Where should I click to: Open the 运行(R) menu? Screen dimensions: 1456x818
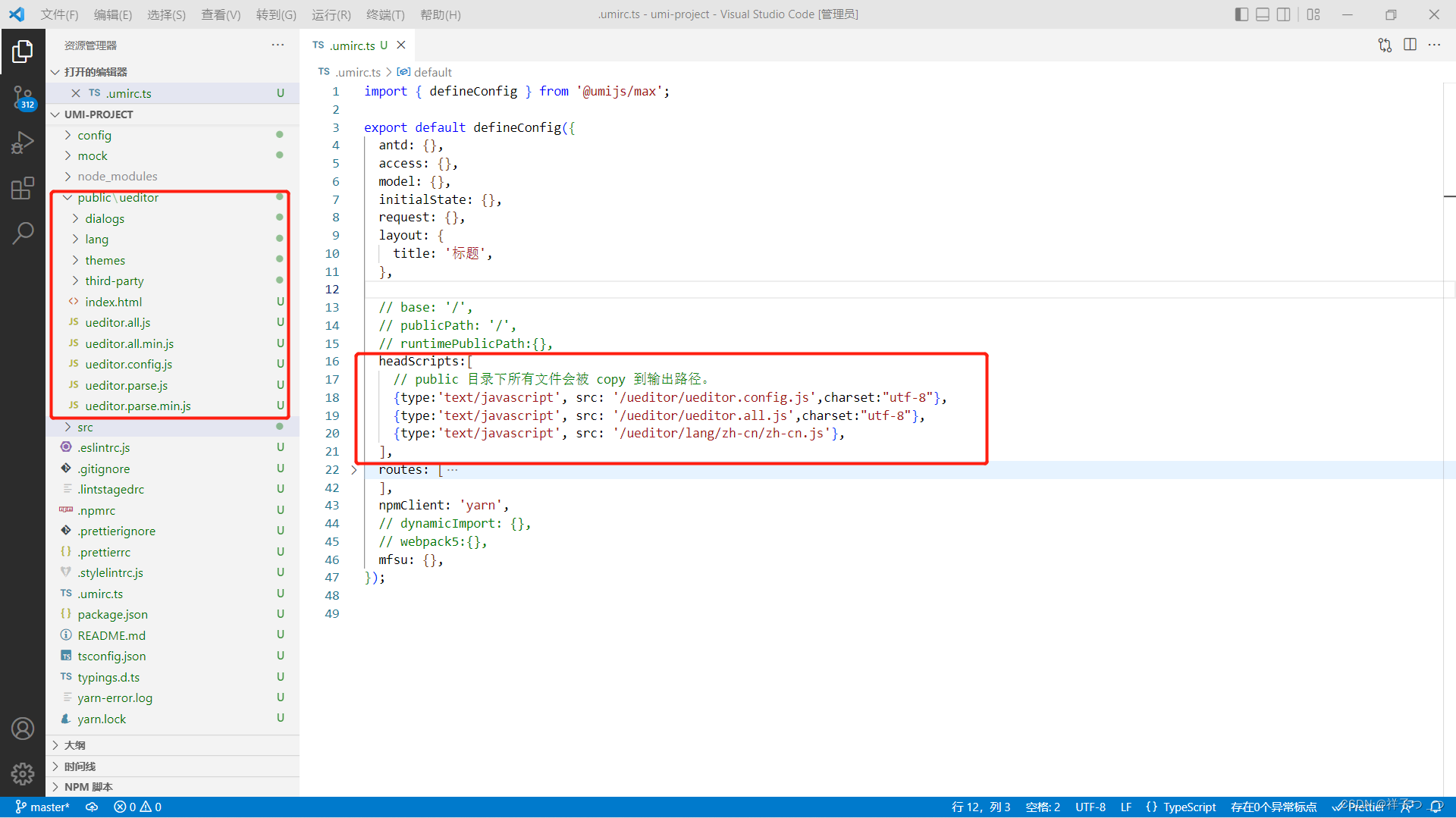(x=331, y=14)
